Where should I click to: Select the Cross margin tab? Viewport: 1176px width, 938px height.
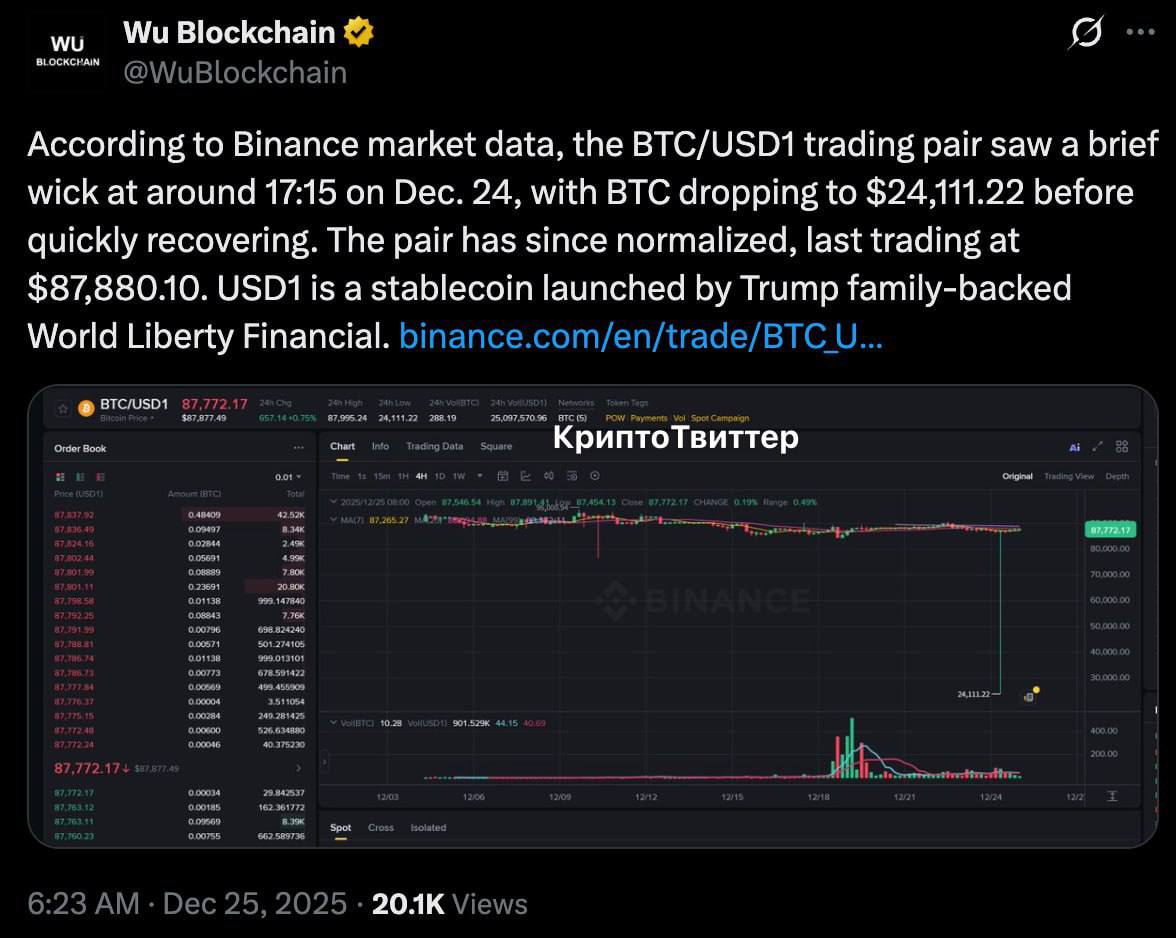[x=381, y=828]
